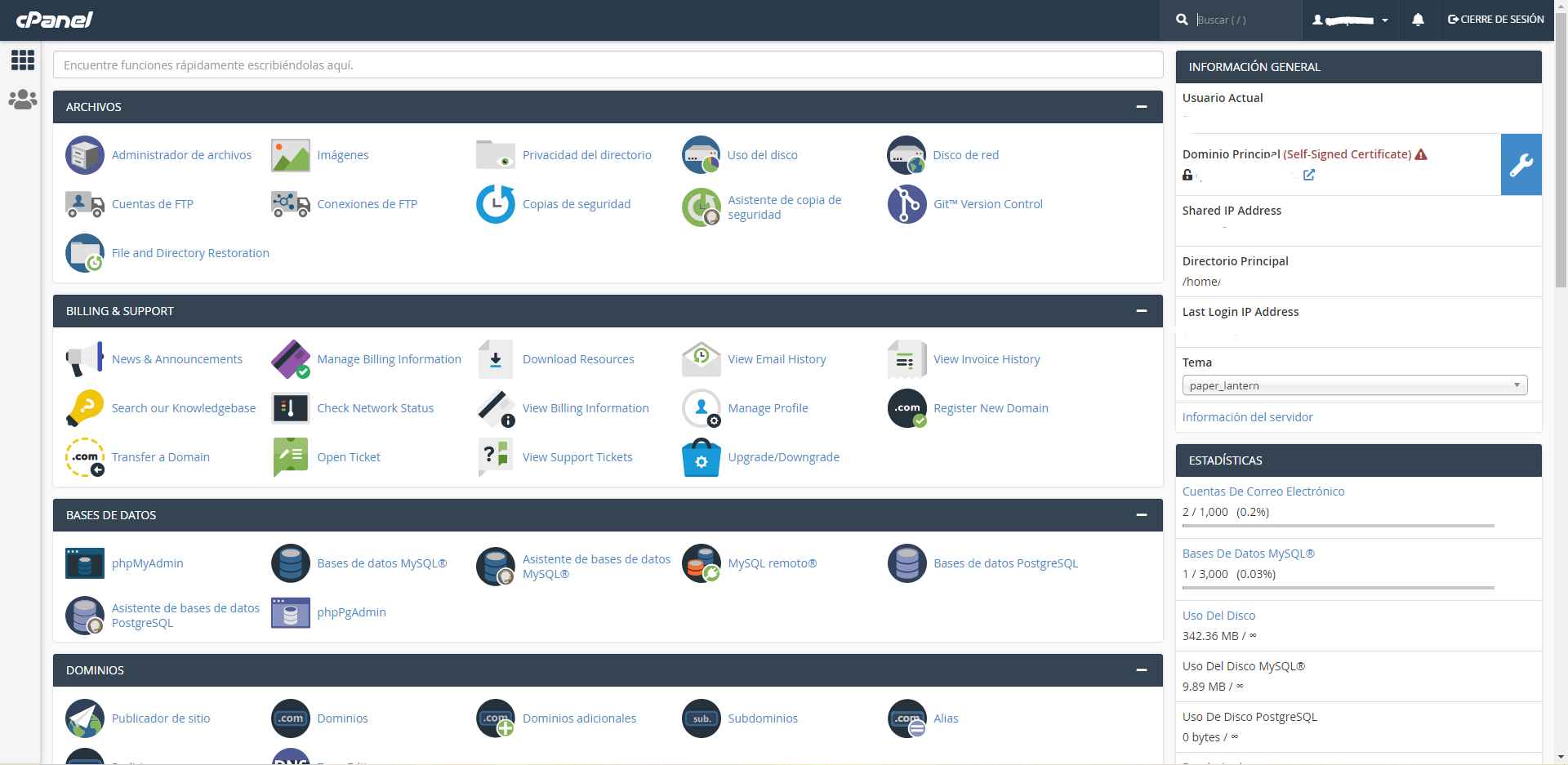Open the Información del servidor link
The image size is (1568, 765).
click(1247, 417)
